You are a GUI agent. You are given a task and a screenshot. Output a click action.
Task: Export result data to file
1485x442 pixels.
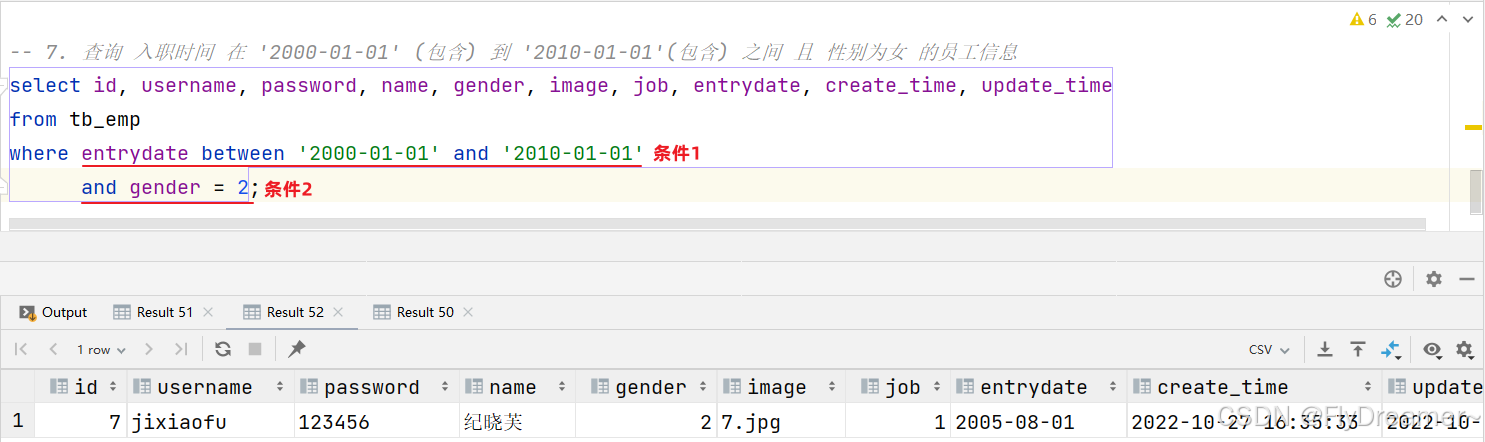tap(1325, 349)
